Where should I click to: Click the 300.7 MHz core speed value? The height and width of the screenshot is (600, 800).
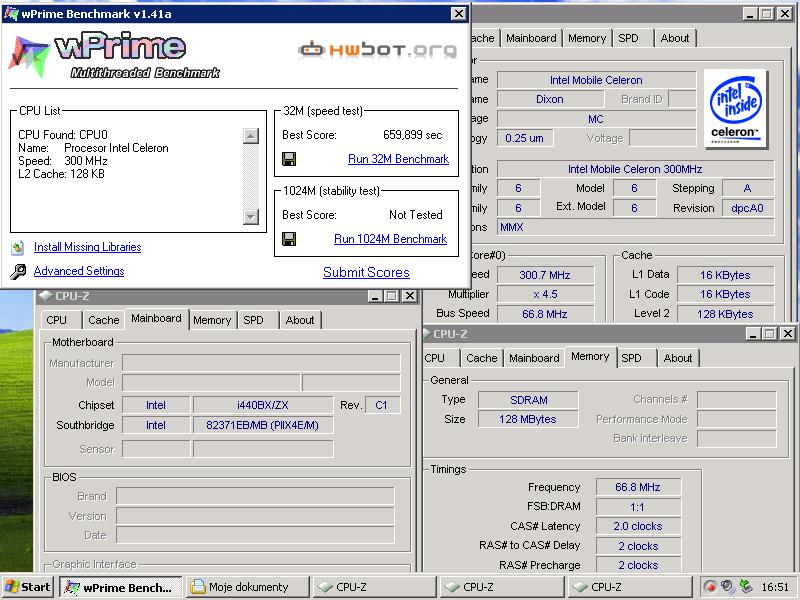(x=545, y=275)
